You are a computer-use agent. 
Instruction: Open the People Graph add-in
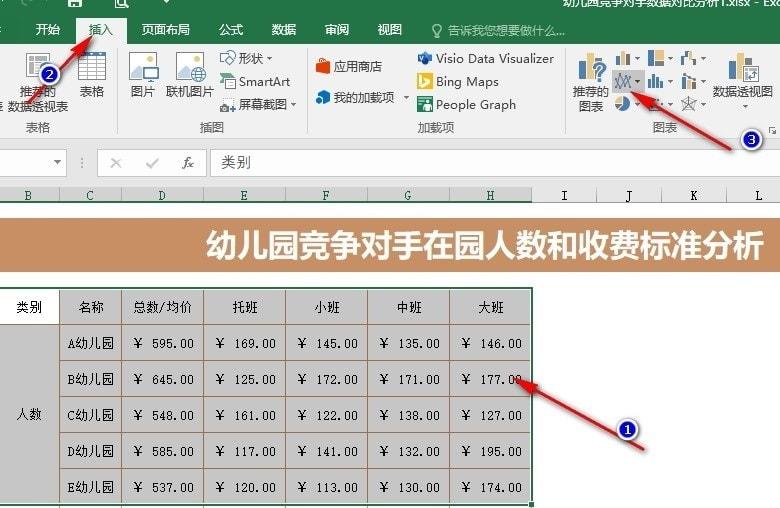pos(467,104)
